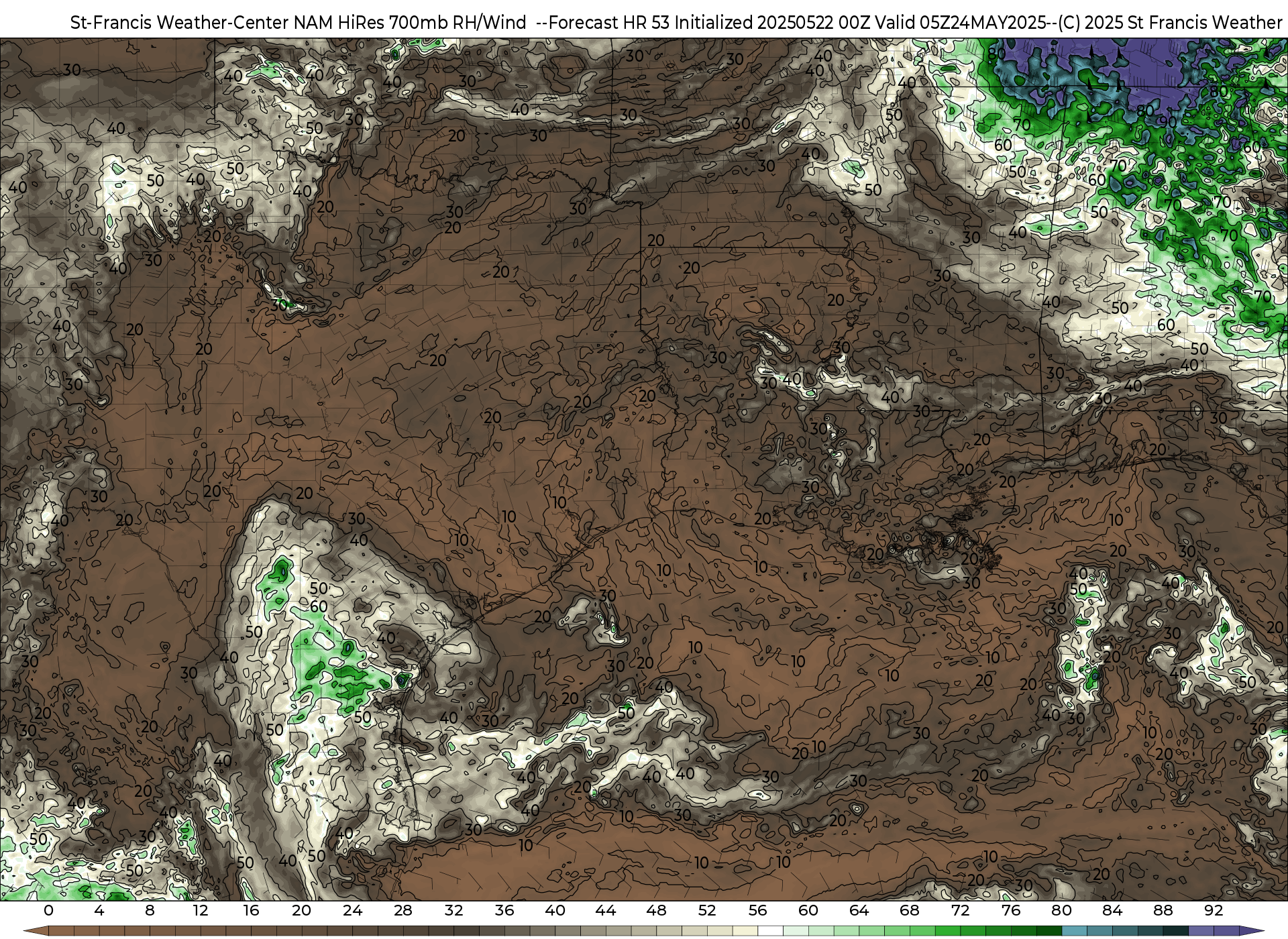Click the colorbar label '16'

[x=251, y=910]
